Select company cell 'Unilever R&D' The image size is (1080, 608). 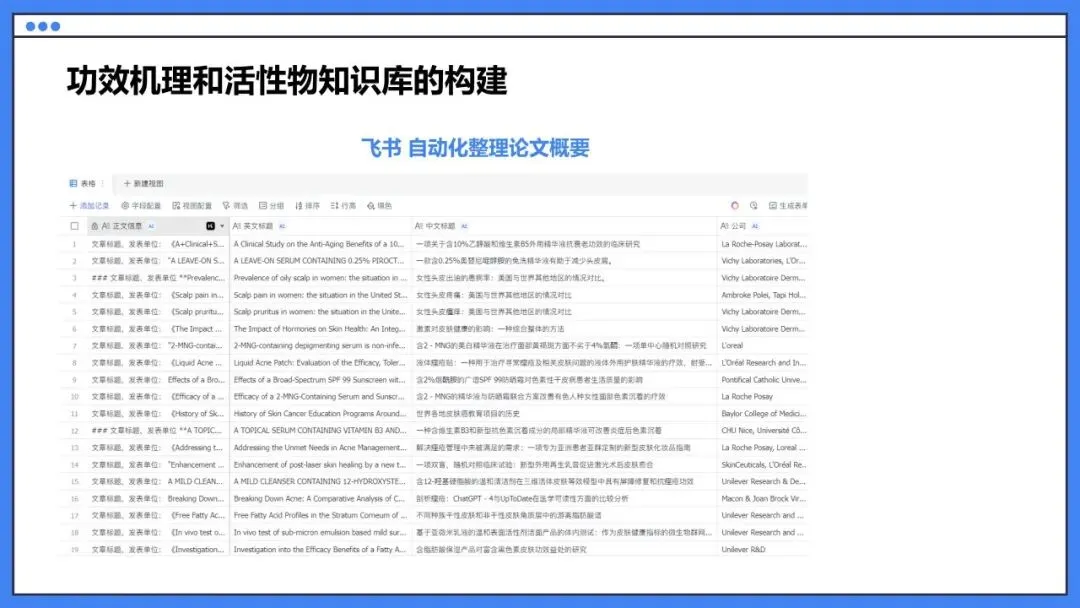(x=762, y=549)
